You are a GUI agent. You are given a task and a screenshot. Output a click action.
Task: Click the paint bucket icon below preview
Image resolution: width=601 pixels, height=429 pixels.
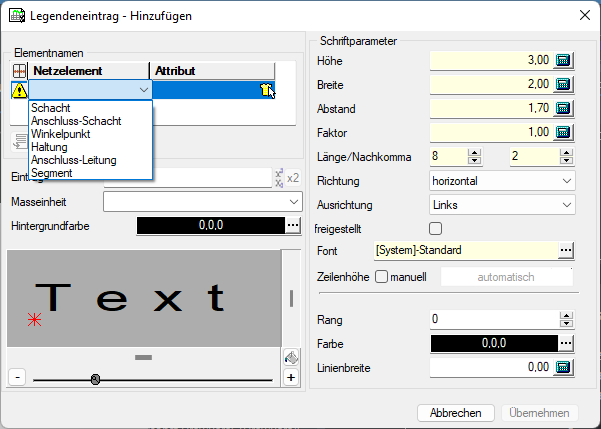coord(290,357)
